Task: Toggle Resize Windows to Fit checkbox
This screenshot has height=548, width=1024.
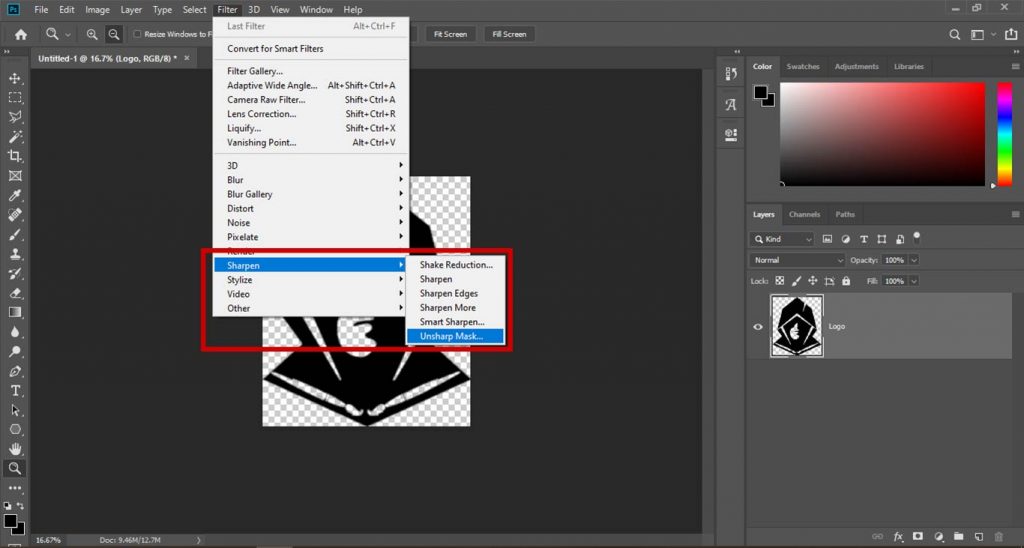Action: (137, 34)
